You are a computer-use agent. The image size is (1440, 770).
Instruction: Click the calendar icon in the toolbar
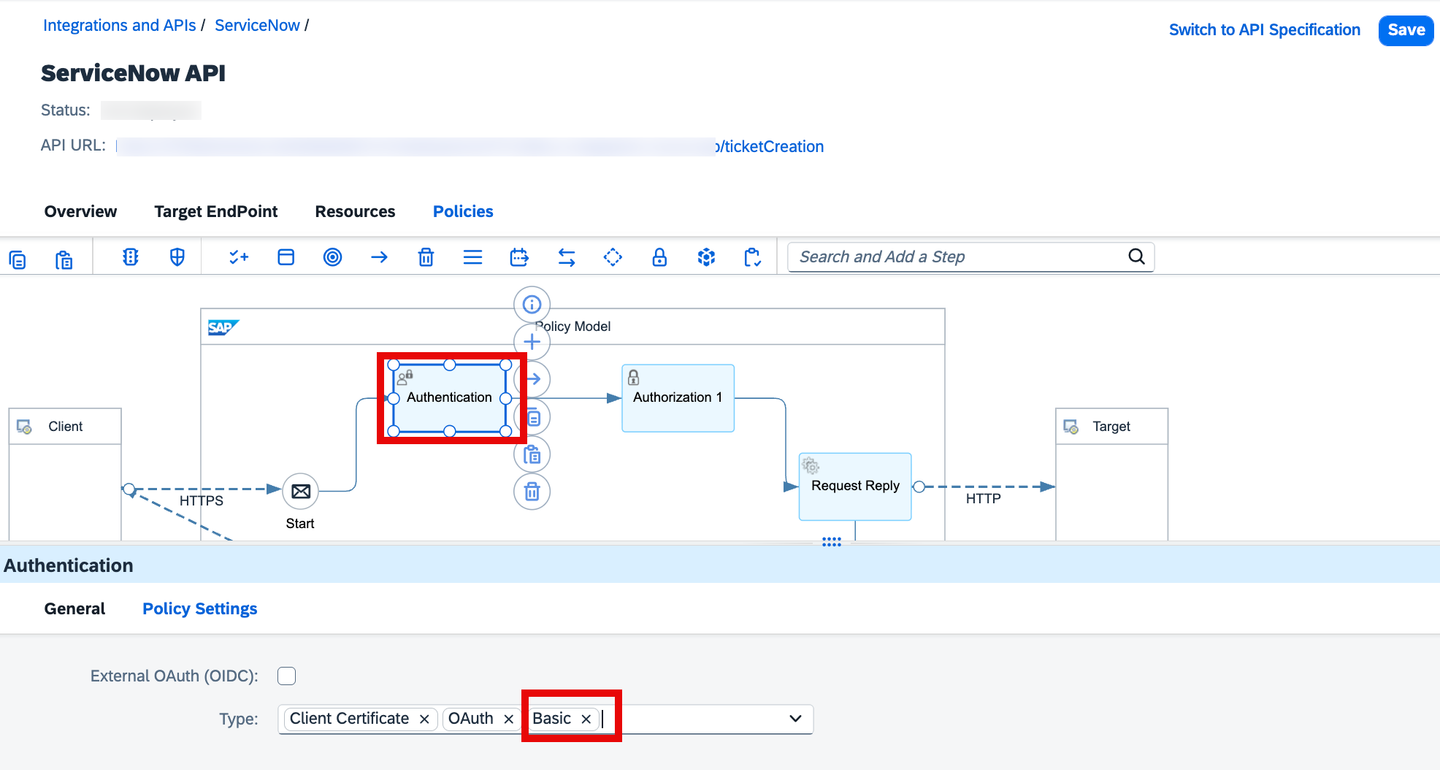tap(519, 257)
